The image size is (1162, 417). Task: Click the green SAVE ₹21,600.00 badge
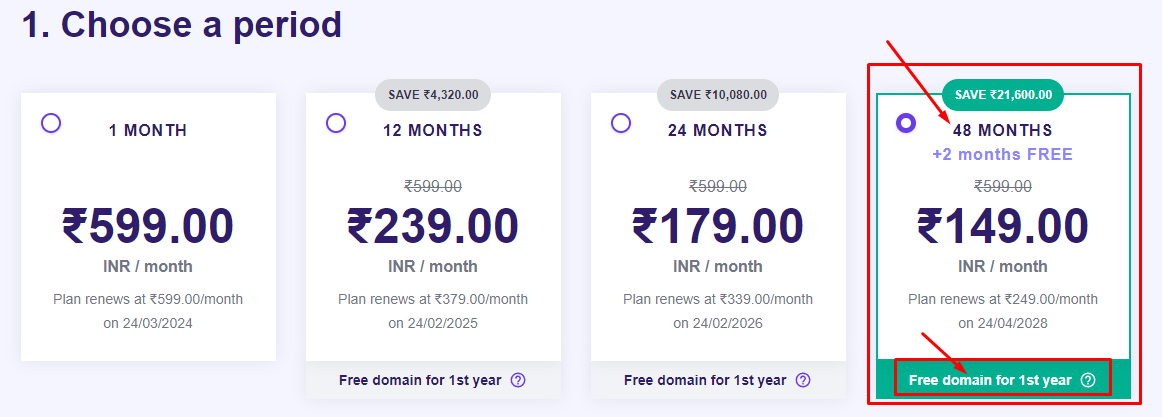[x=1003, y=95]
